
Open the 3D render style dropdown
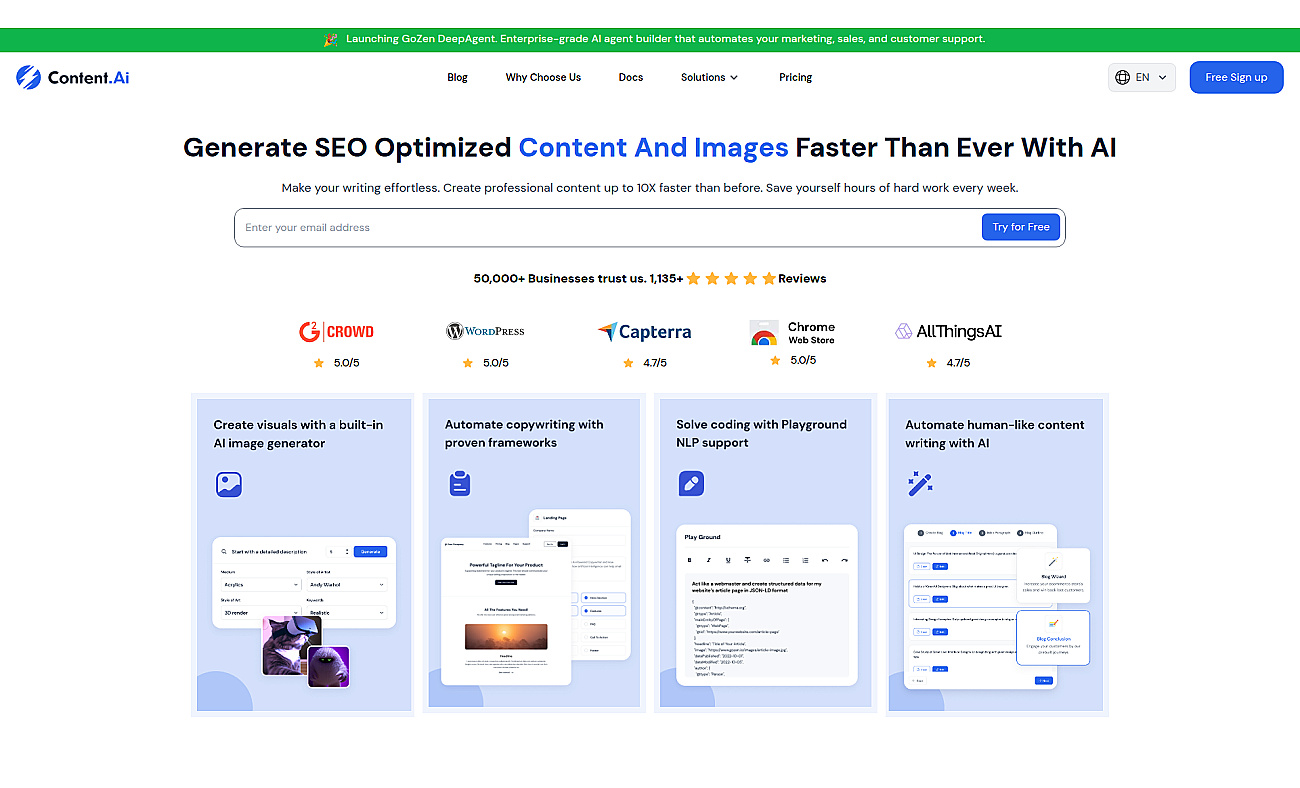click(x=260, y=612)
